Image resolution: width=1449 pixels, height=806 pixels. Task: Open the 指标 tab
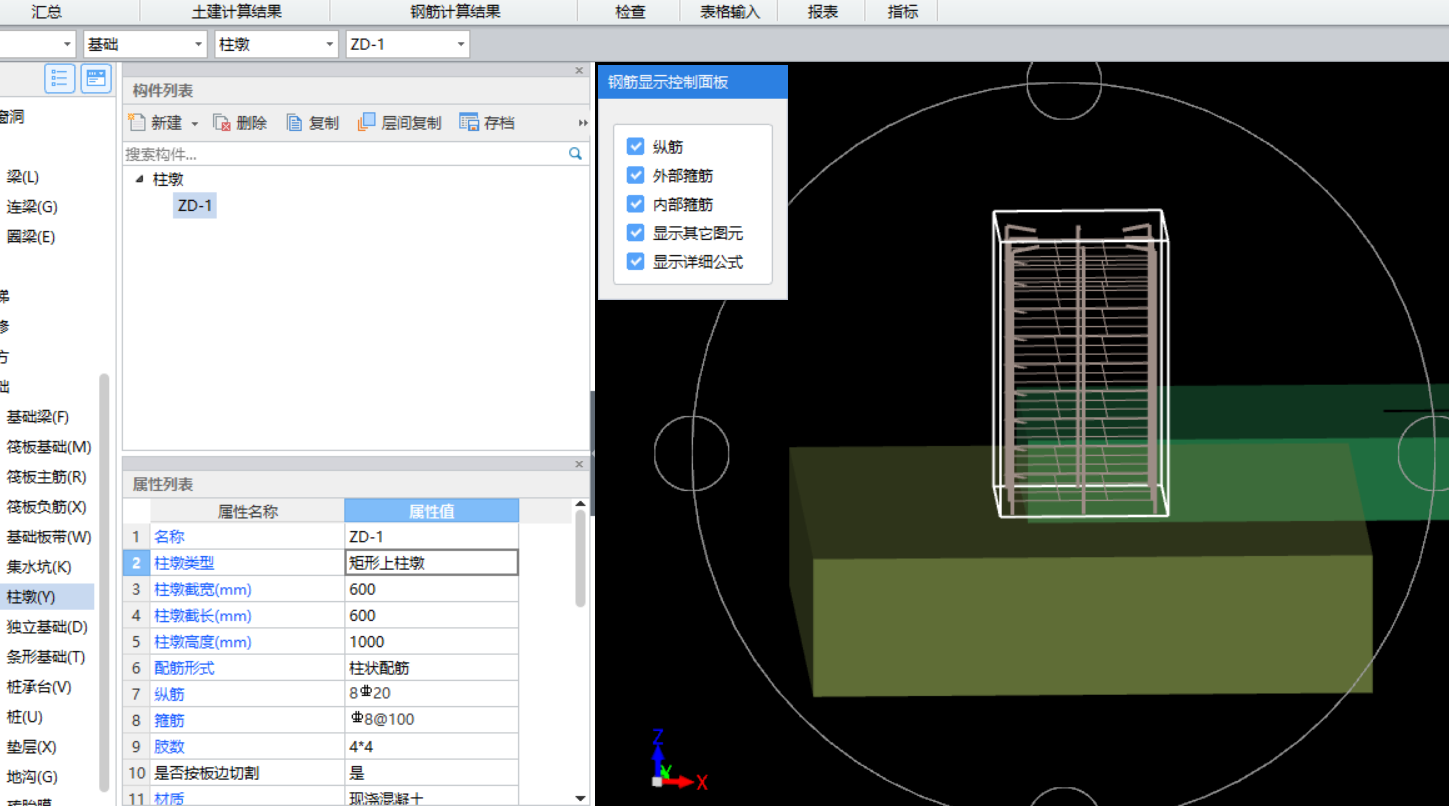tap(903, 12)
